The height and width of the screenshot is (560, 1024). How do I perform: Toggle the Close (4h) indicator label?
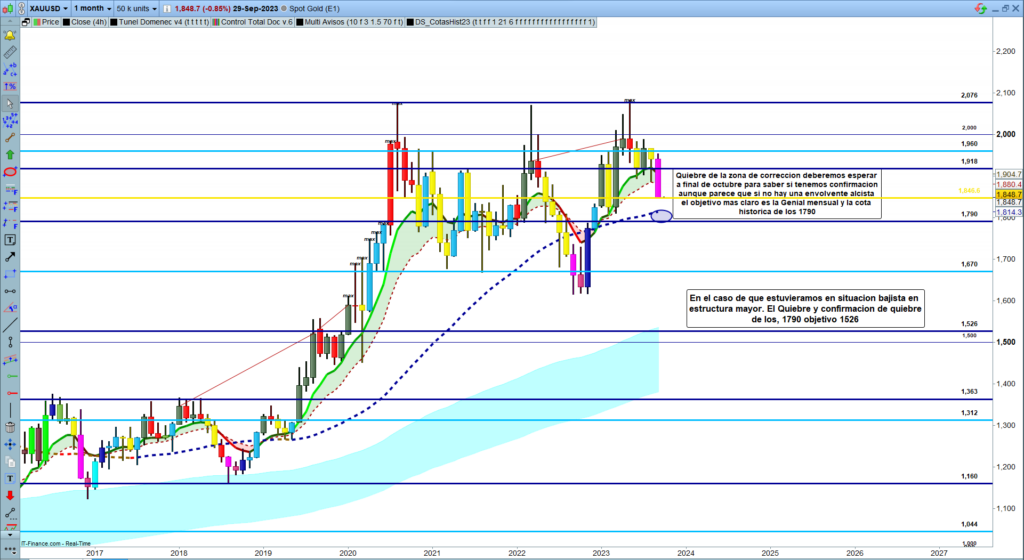click(x=88, y=20)
